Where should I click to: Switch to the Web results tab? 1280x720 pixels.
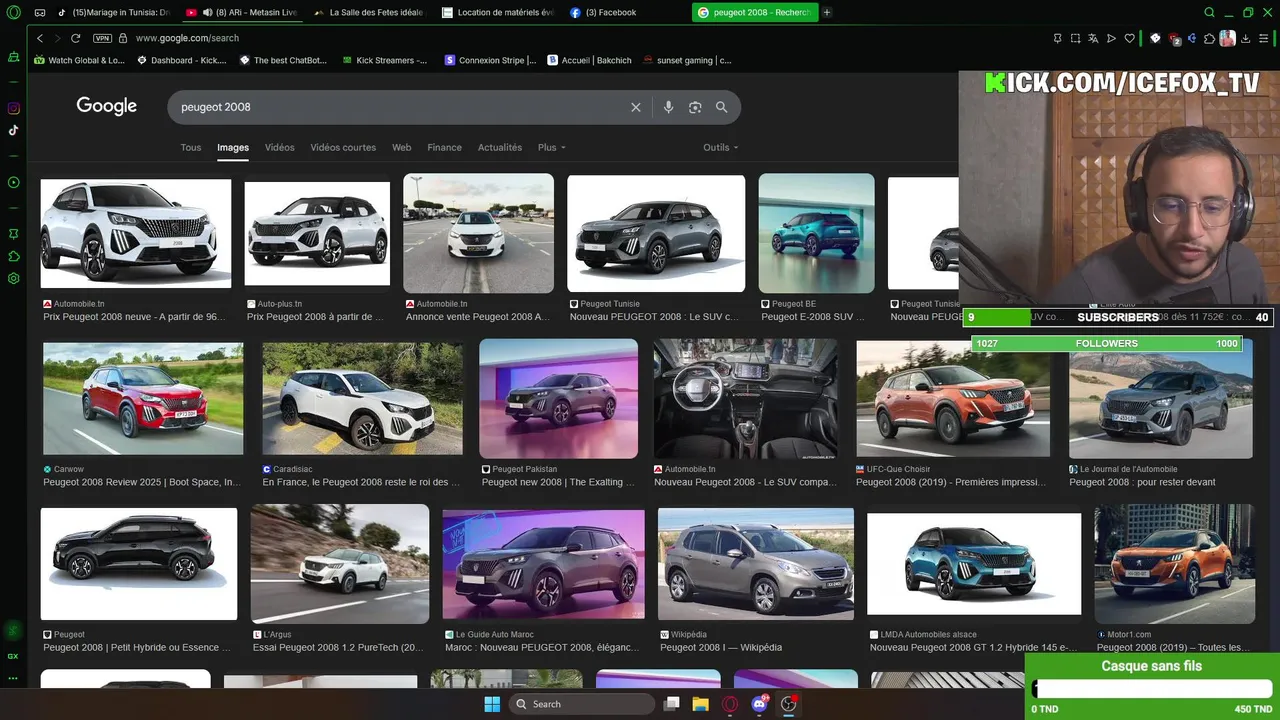tap(402, 147)
